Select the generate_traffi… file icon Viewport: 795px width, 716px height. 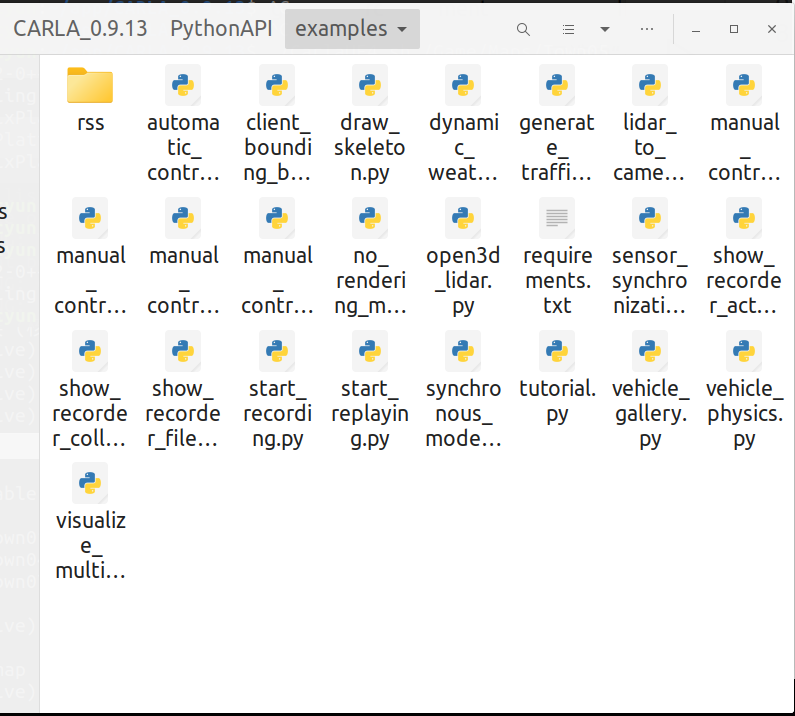557,85
